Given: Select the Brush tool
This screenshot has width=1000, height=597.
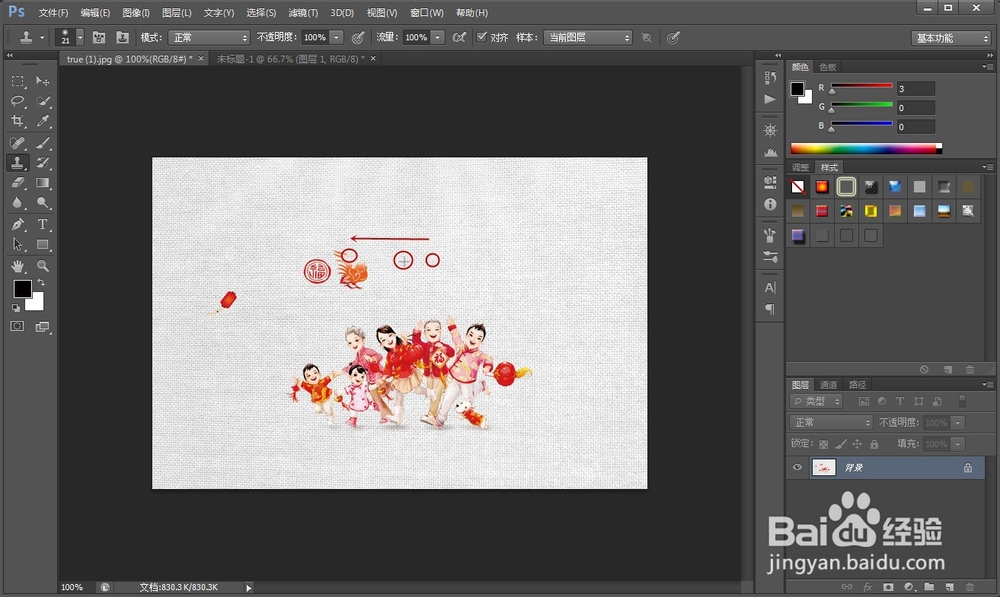Looking at the screenshot, I should (x=43, y=143).
